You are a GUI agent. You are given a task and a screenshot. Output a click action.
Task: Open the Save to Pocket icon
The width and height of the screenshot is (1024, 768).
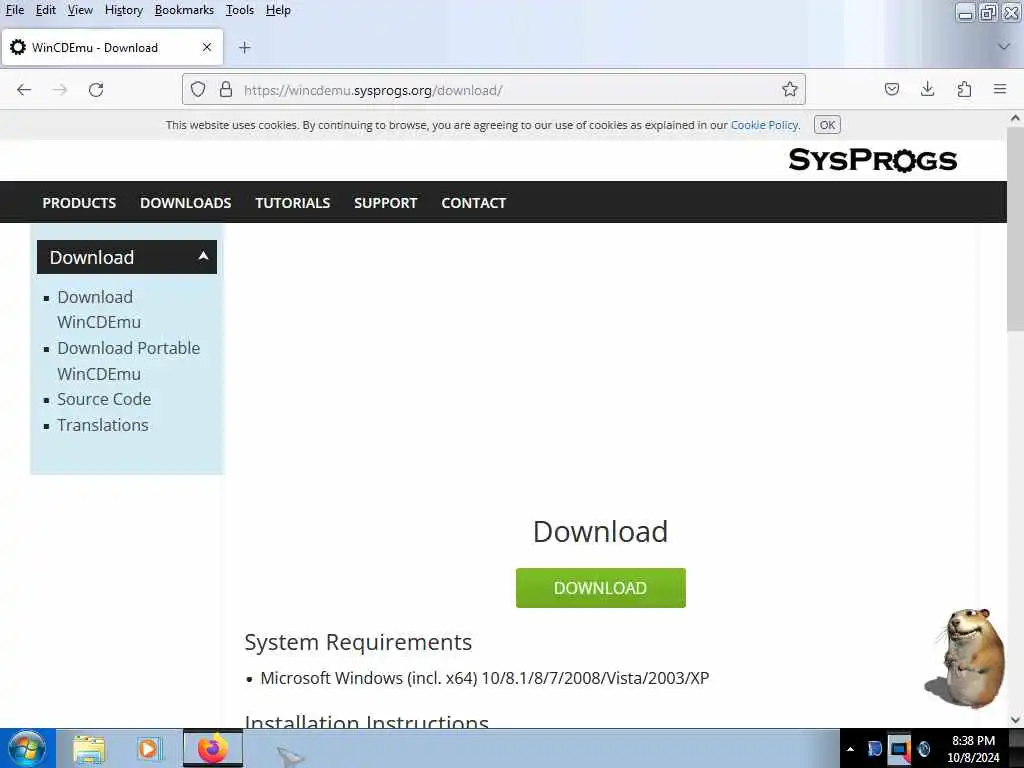click(x=891, y=89)
